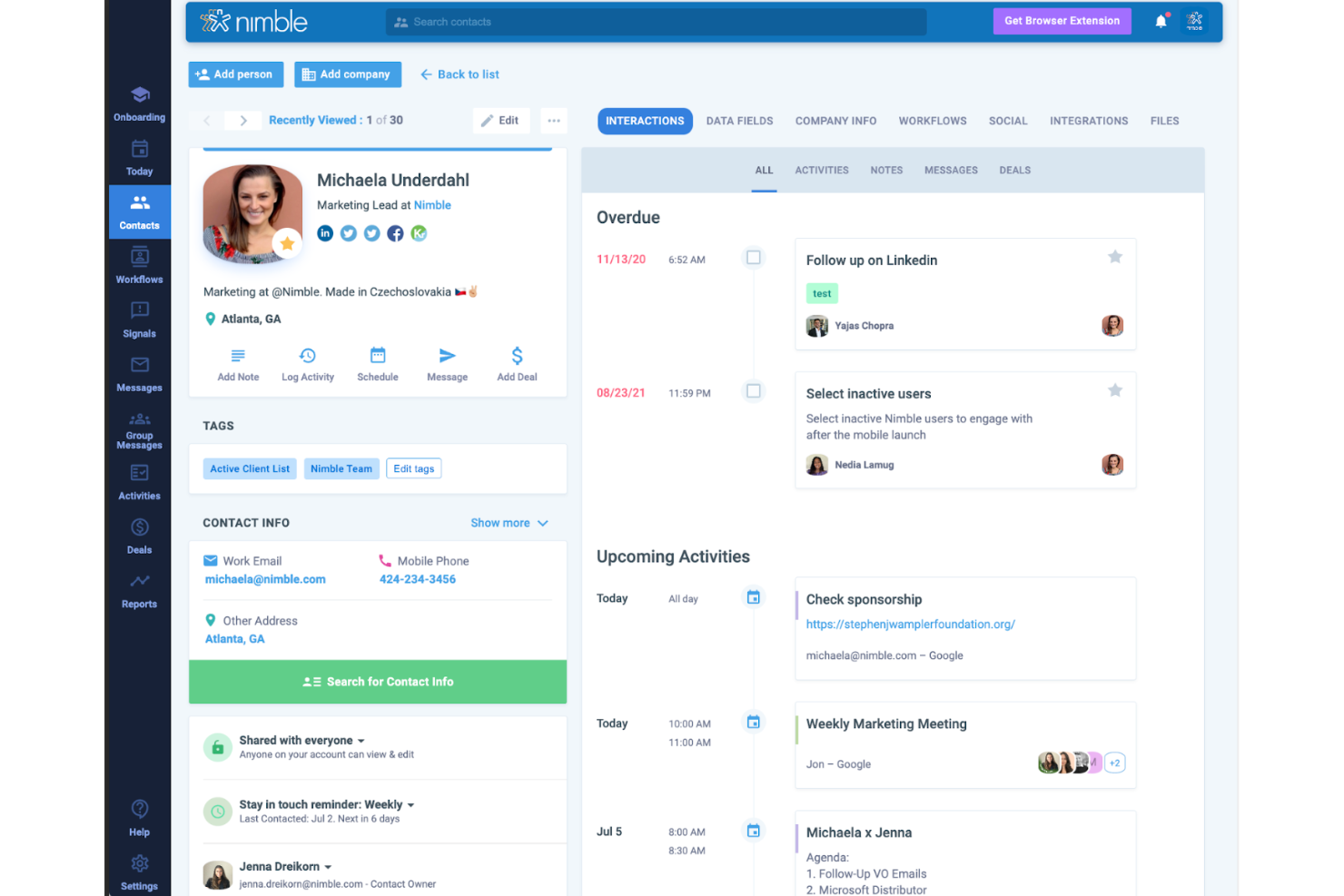This screenshot has height=896, width=1344.
Task: Click the mobile phone number 424-234-3456
Action: (x=418, y=579)
